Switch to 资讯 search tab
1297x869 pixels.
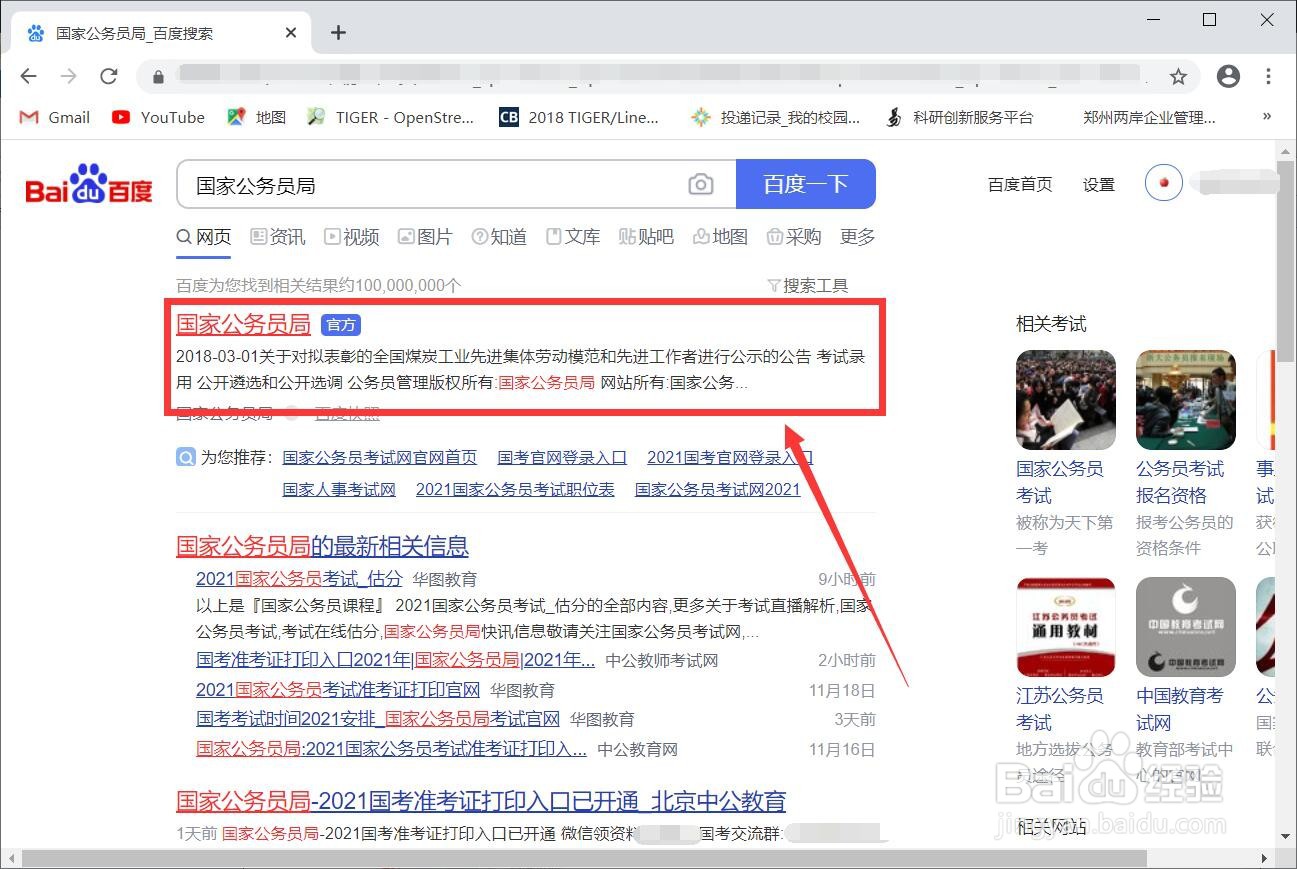[x=278, y=237]
